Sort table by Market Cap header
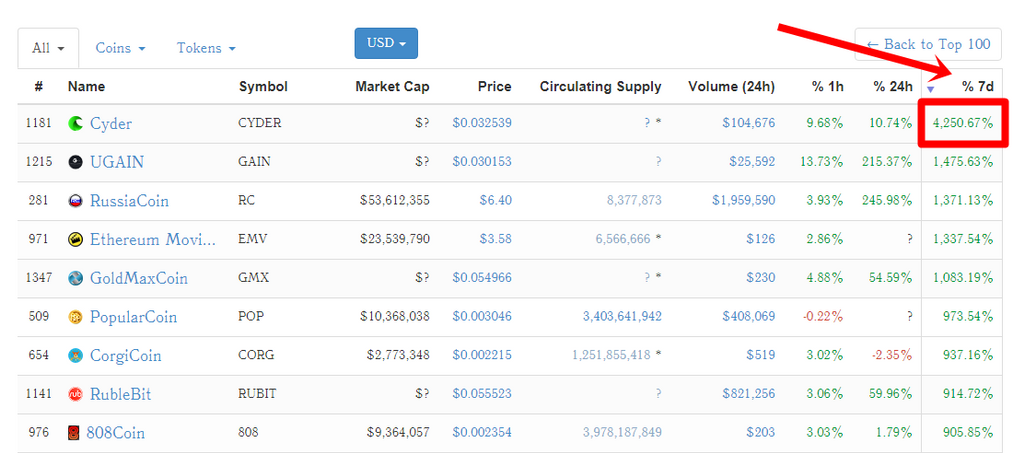Viewport: 1024px width, 453px height. click(x=392, y=87)
